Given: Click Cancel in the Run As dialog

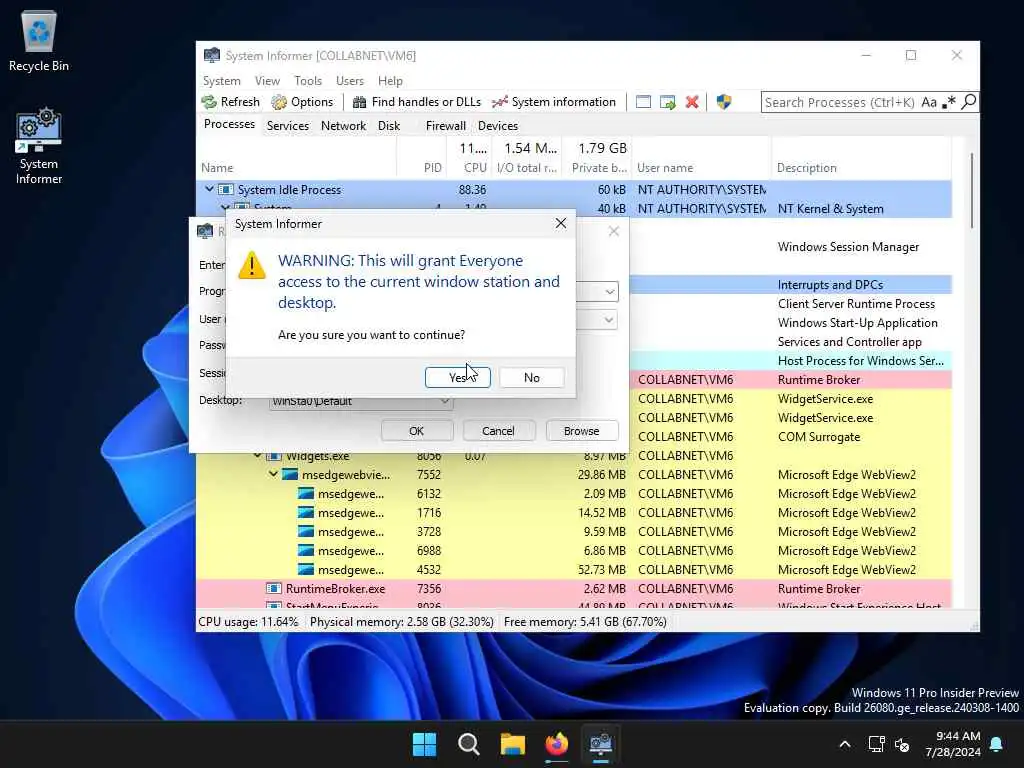Looking at the screenshot, I should (498, 431).
